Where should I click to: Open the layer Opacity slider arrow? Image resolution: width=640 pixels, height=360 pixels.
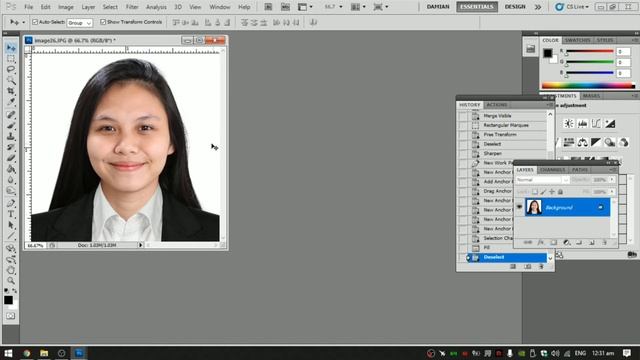(612, 180)
